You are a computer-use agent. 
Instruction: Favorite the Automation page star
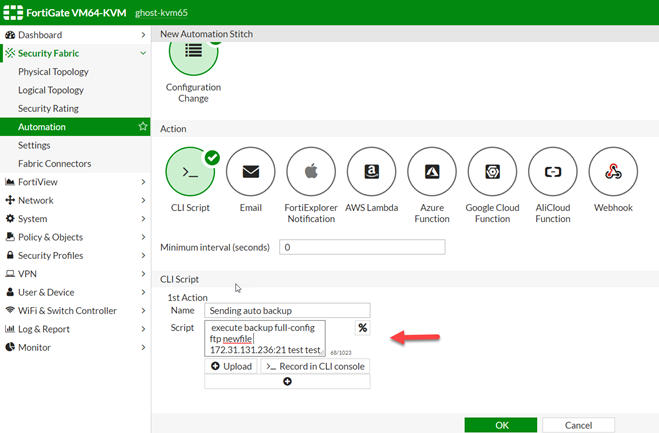[x=143, y=126]
